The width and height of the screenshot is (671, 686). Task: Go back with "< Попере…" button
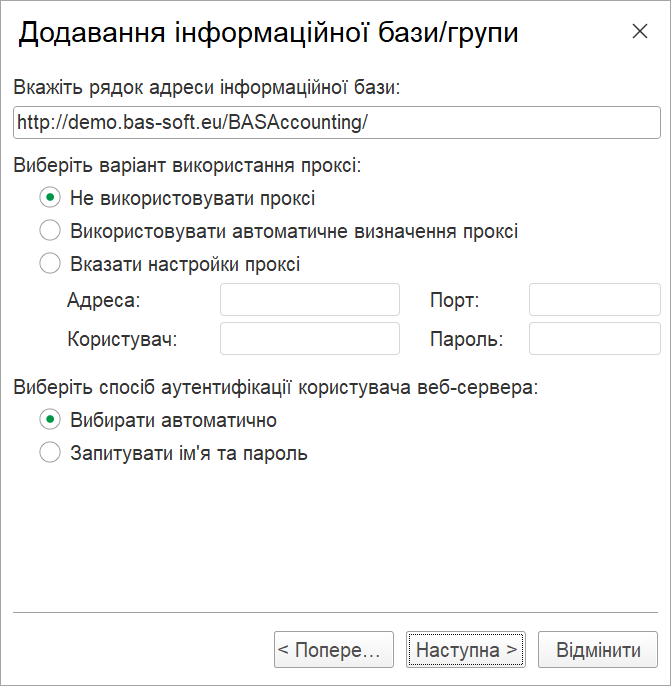[x=334, y=649]
